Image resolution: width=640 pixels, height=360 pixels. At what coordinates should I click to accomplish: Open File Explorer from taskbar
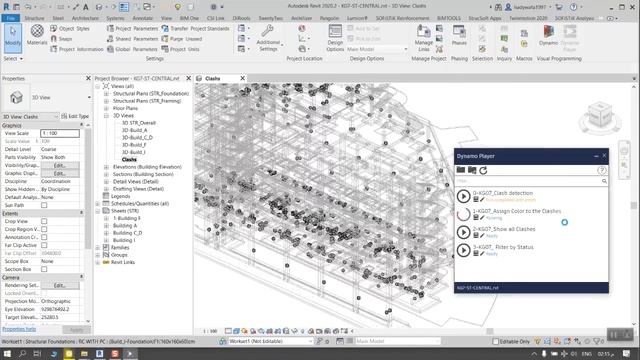tap(84, 353)
